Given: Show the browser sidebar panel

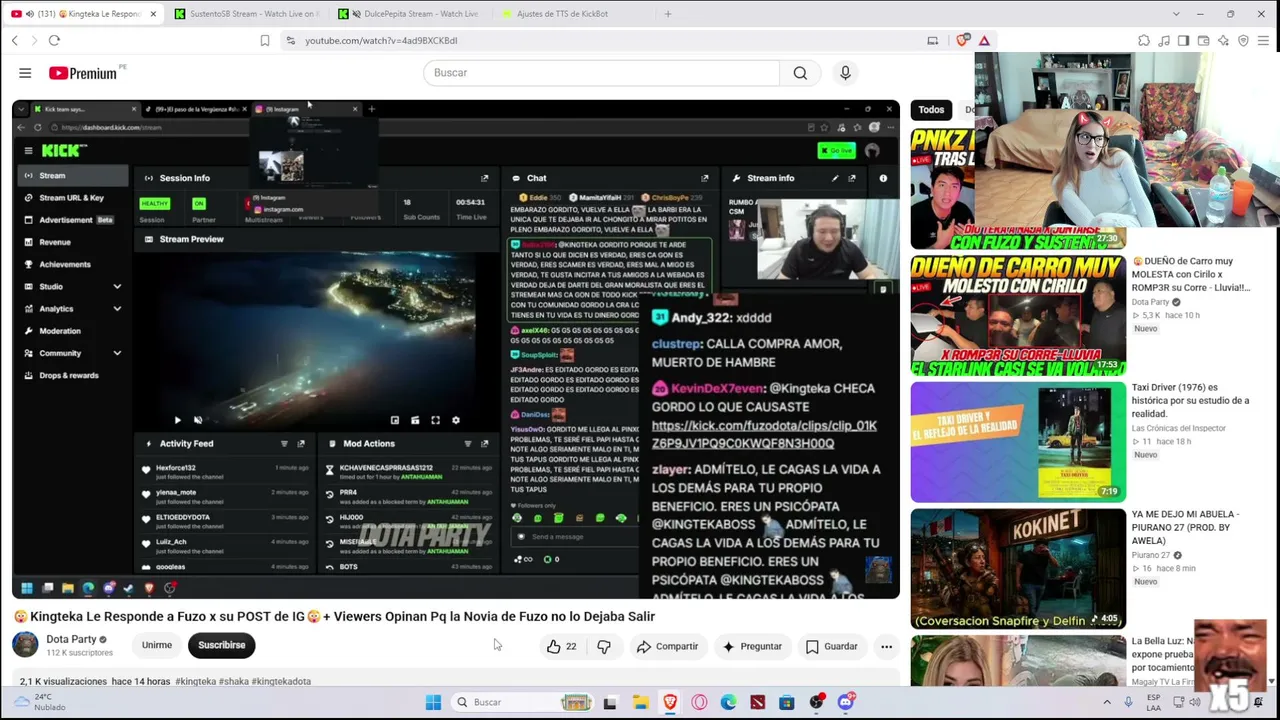Looking at the screenshot, I should pyautogui.click(x=1183, y=40).
